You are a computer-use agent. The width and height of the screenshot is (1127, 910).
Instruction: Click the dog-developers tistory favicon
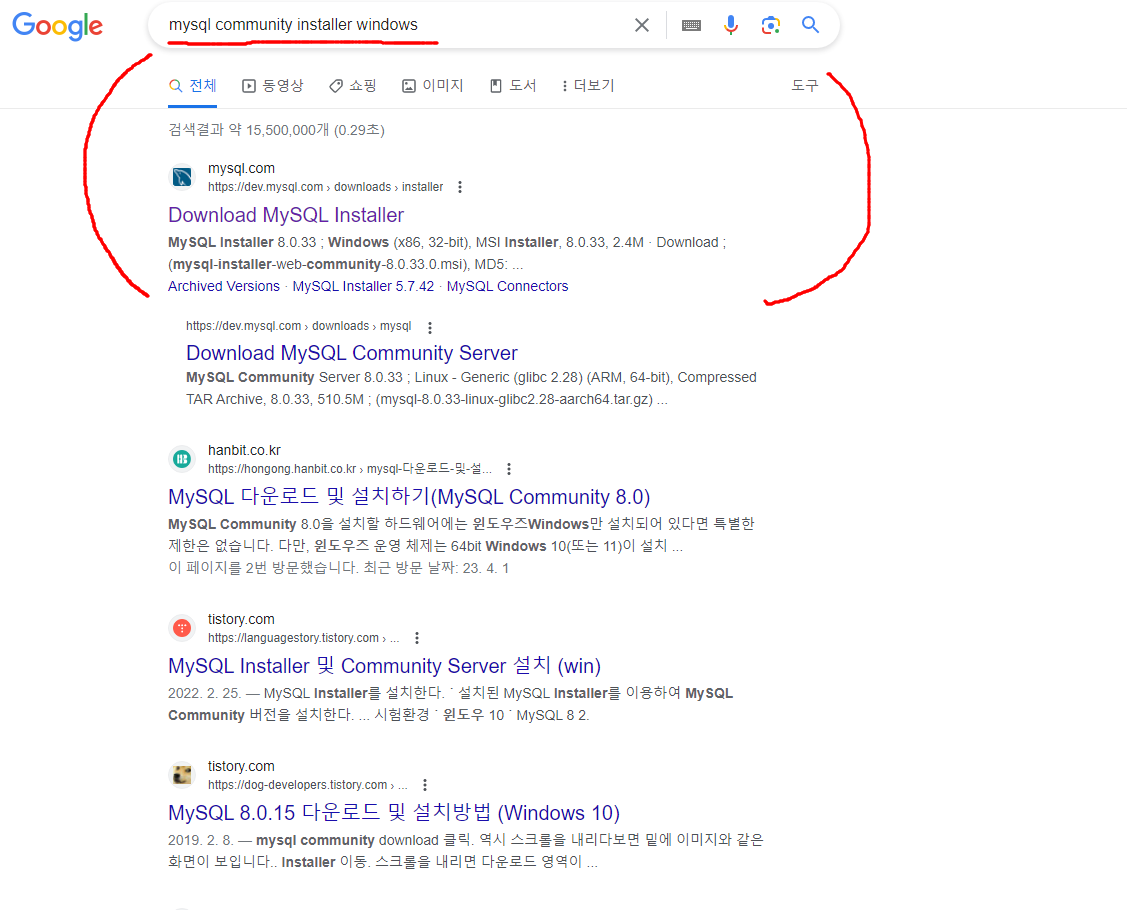pos(183,775)
